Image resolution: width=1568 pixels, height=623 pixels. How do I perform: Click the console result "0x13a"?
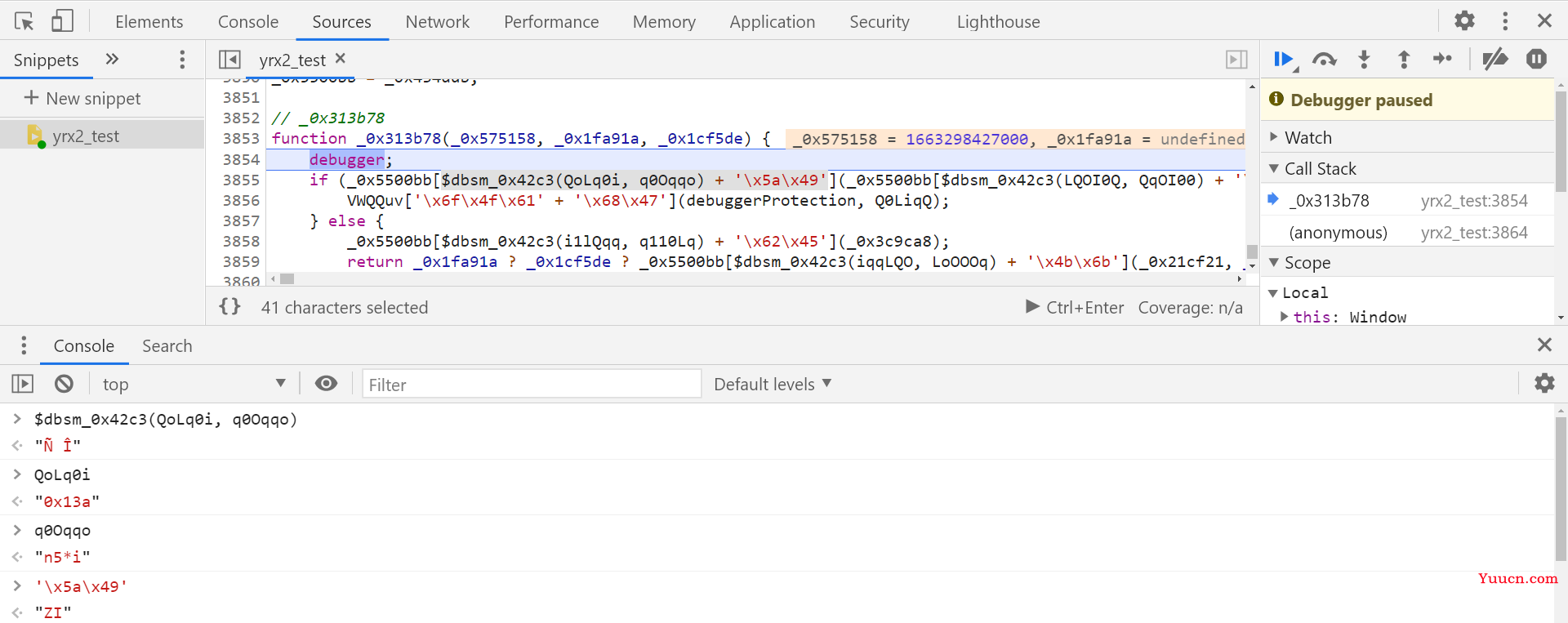tap(67, 501)
